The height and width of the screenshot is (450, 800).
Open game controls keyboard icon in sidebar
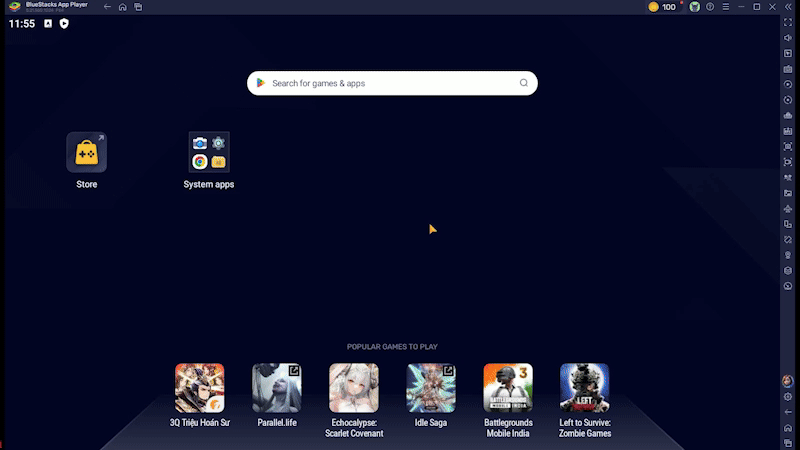click(x=788, y=69)
